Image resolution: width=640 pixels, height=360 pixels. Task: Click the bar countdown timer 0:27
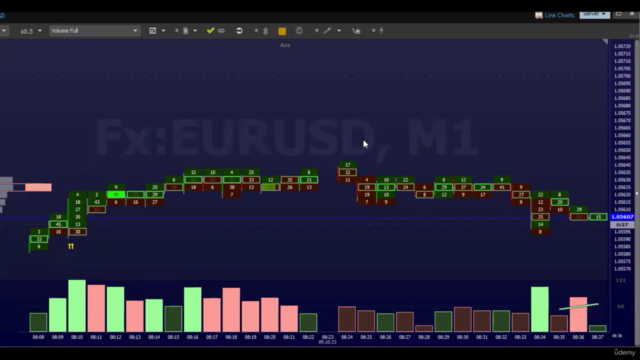pyautogui.click(x=622, y=225)
